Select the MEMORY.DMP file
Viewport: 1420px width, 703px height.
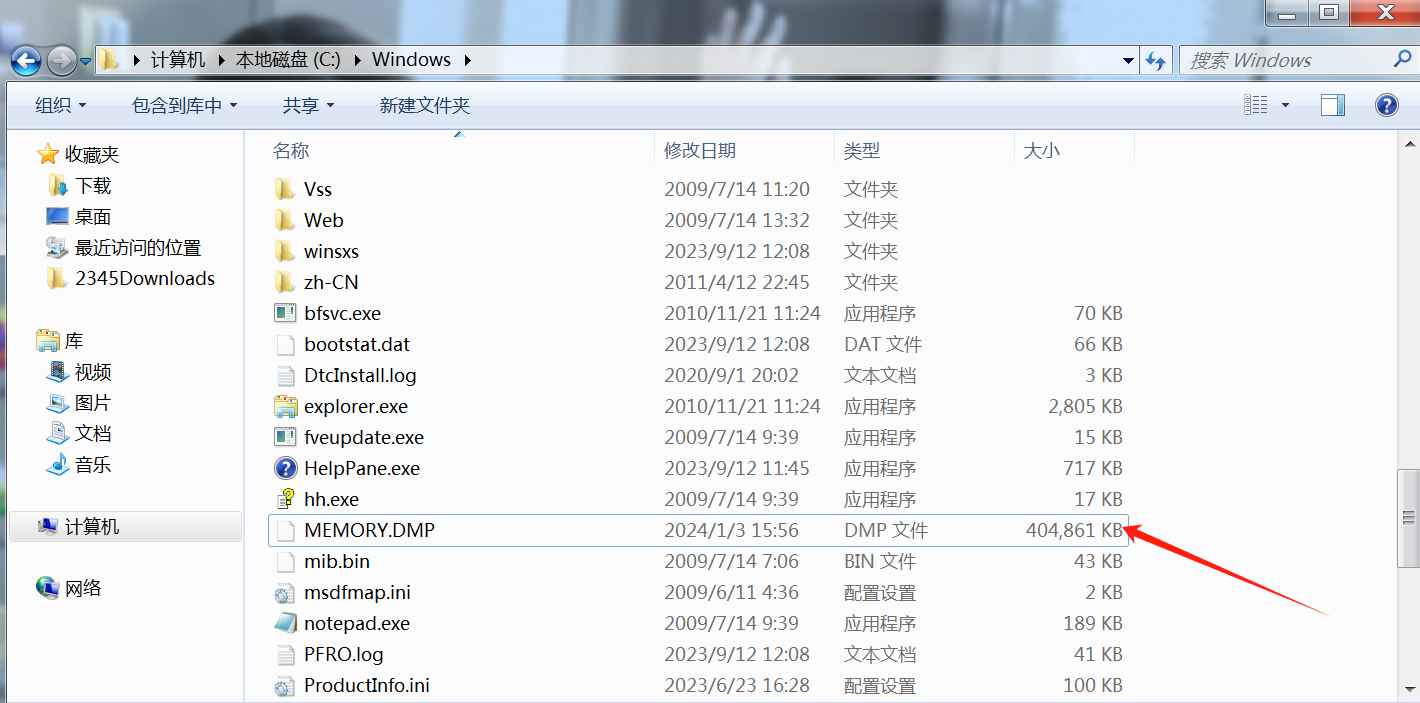(369, 531)
